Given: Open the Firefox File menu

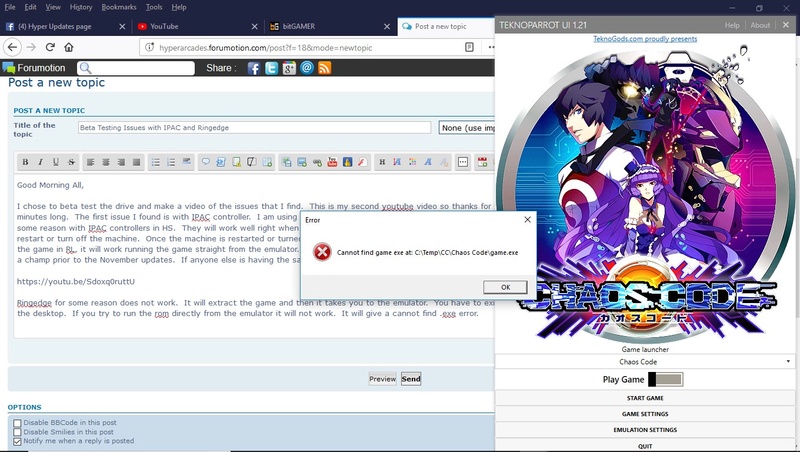Looking at the screenshot, I should [10, 7].
